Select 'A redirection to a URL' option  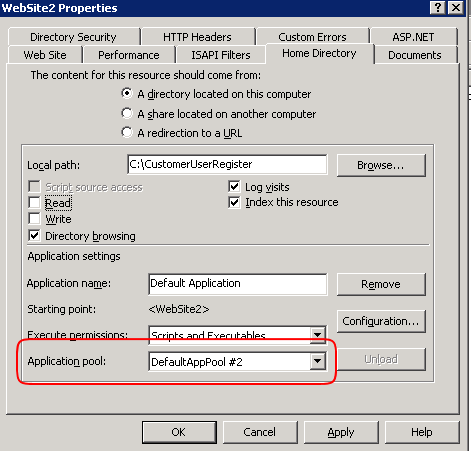pos(127,133)
